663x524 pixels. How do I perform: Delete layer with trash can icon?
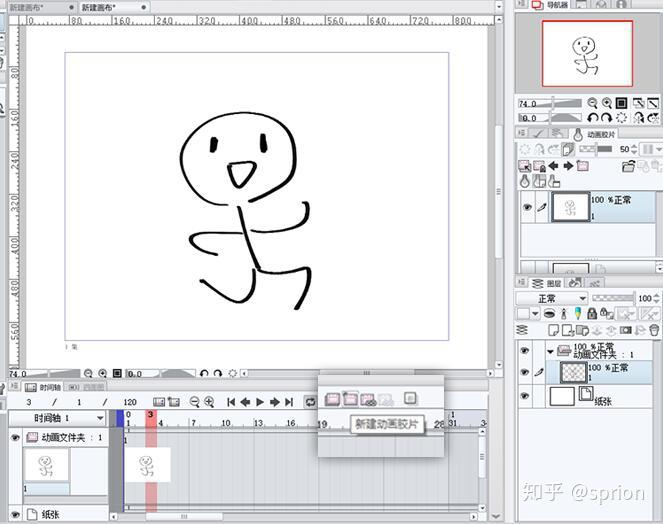pos(654,330)
